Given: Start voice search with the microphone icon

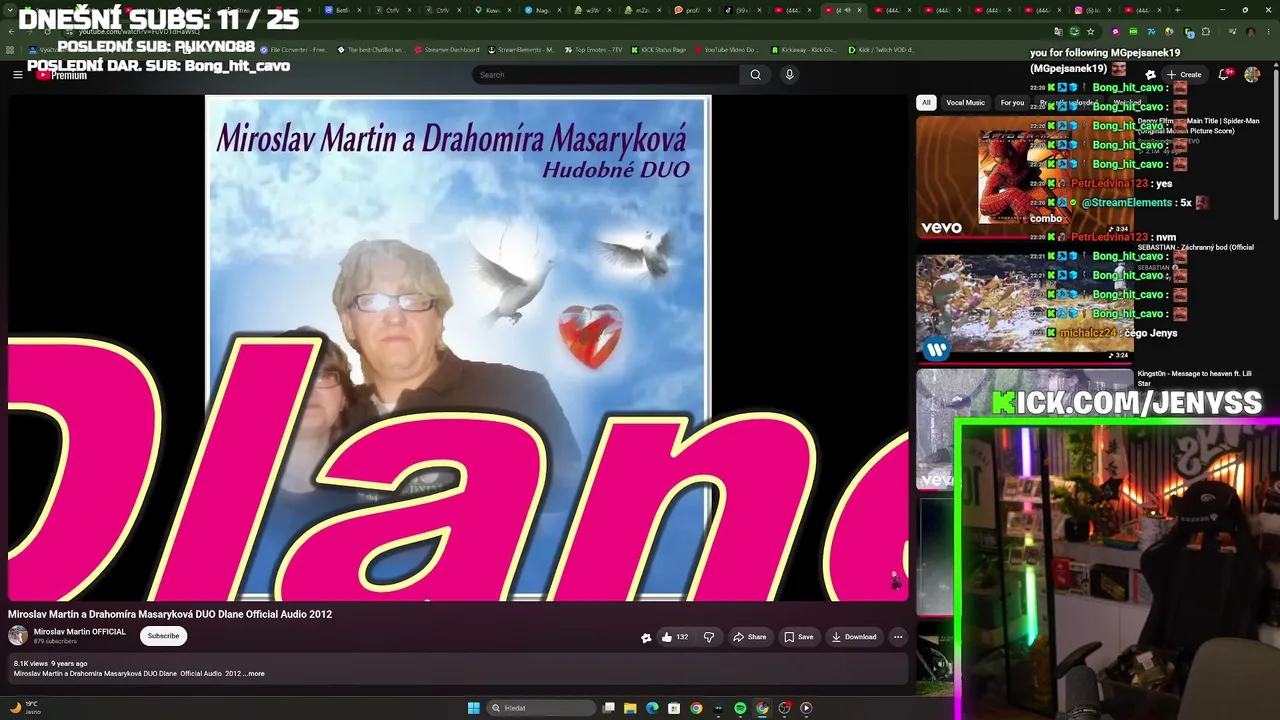Looking at the screenshot, I should [x=789, y=75].
